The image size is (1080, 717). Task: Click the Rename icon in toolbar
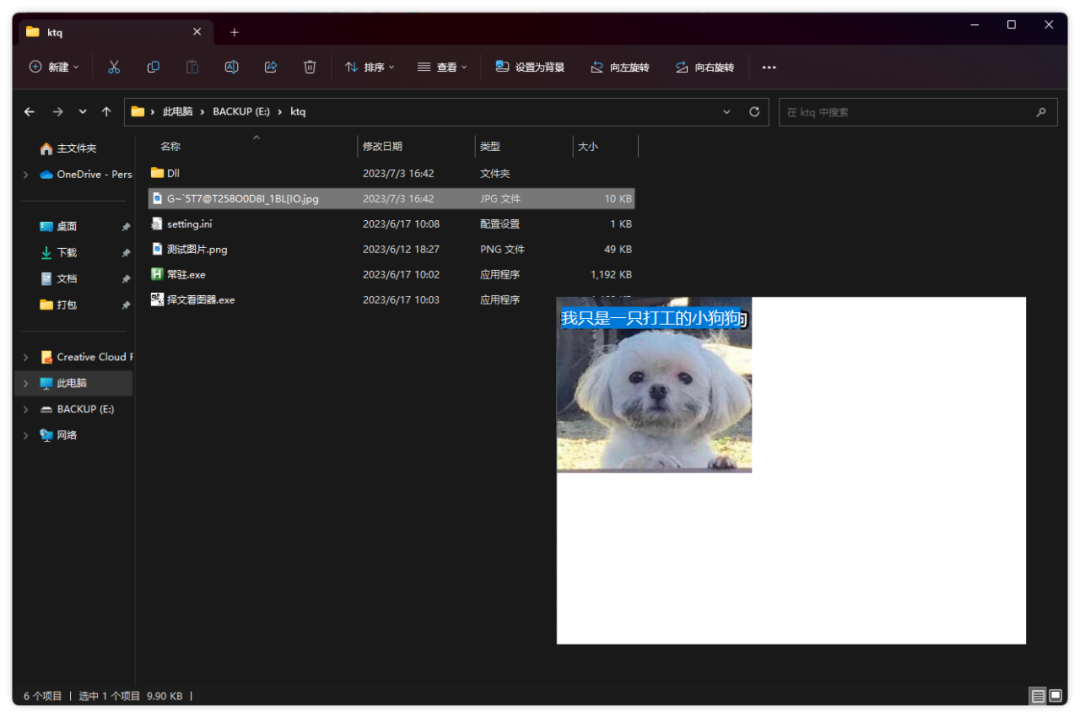tap(231, 67)
